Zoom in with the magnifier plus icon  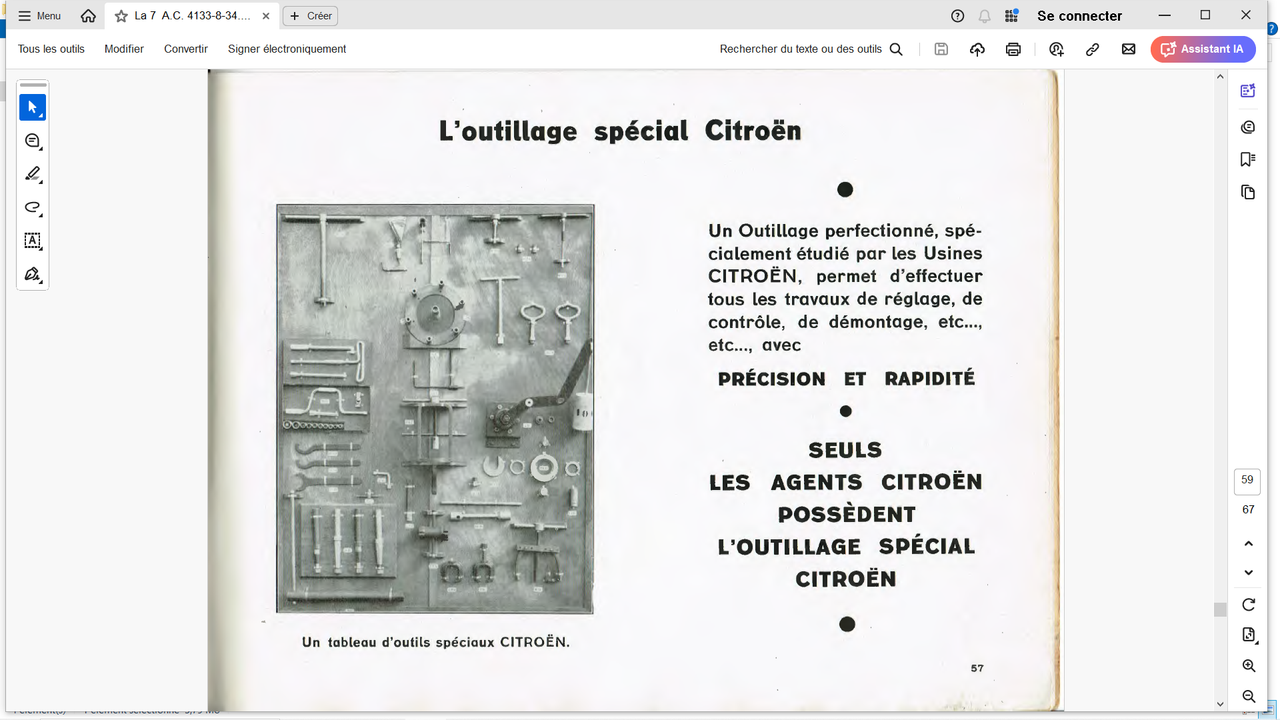click(x=1248, y=666)
